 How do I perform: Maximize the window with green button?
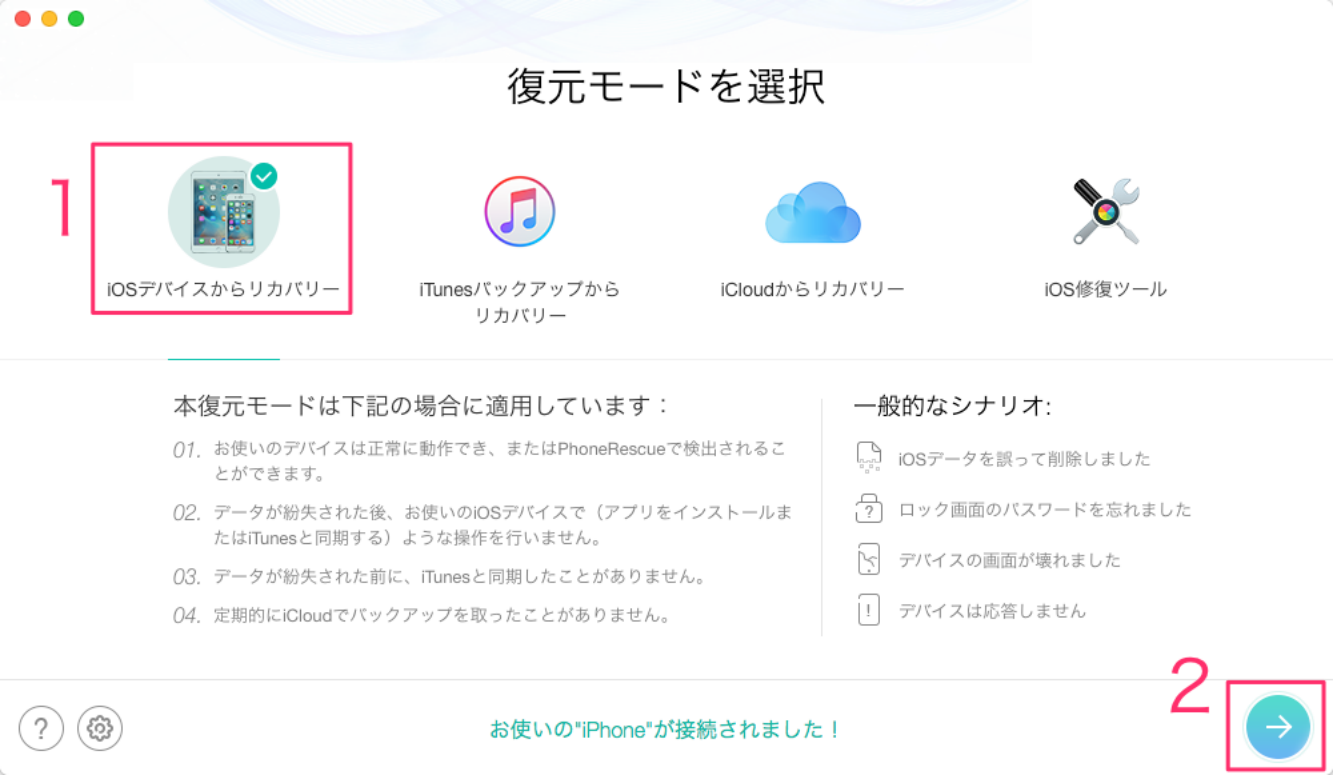76,19
